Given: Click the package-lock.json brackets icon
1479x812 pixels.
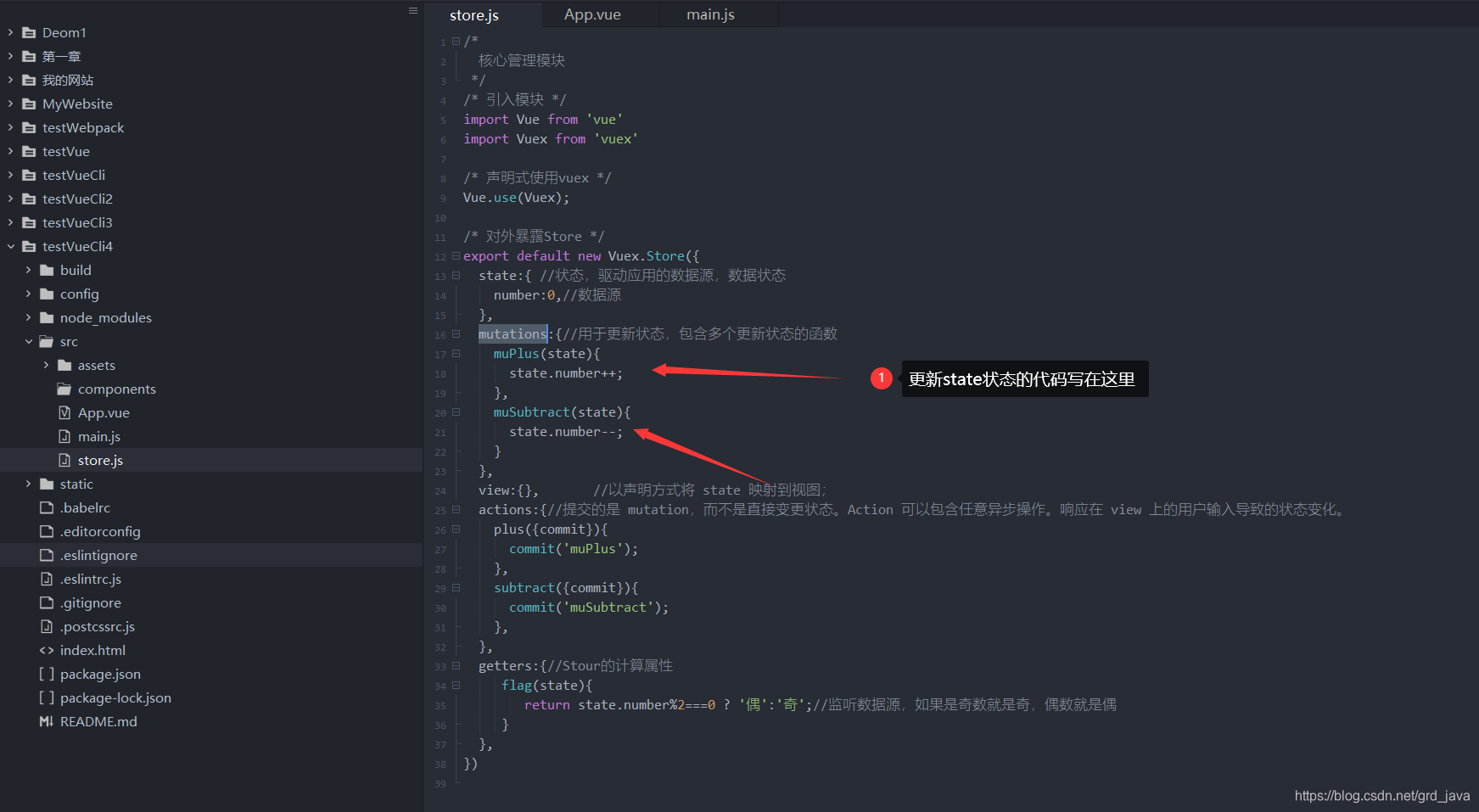Looking at the screenshot, I should tap(47, 697).
